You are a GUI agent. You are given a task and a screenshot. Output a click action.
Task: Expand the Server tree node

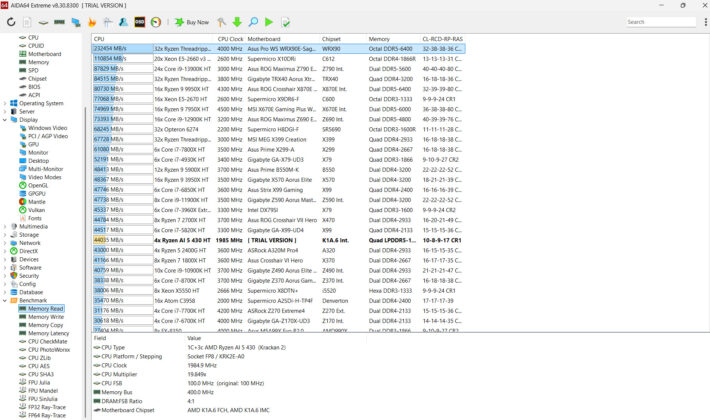[5, 111]
